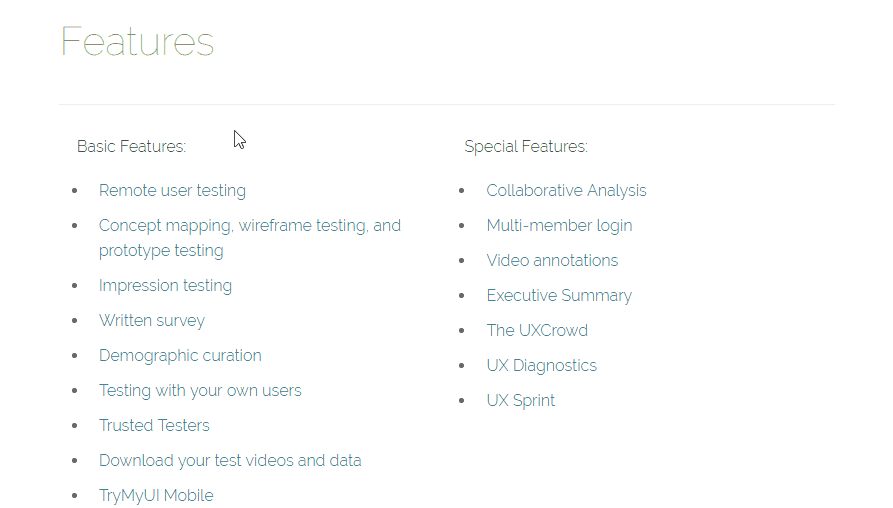Open the UX Sprint link
Viewport: 893px width, 508px height.
521,400
